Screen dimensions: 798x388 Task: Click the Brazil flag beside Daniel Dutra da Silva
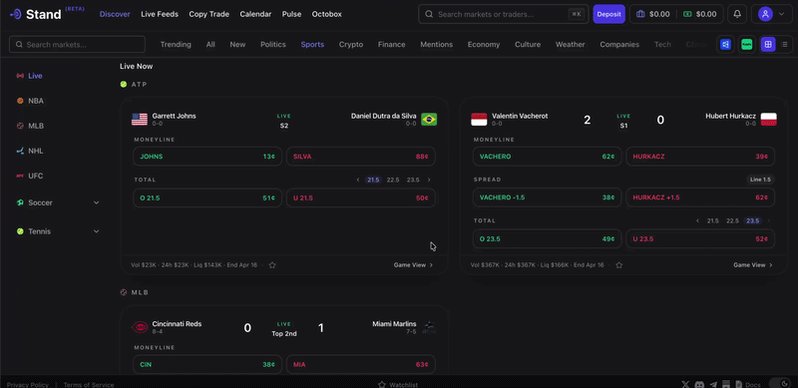[x=429, y=119]
